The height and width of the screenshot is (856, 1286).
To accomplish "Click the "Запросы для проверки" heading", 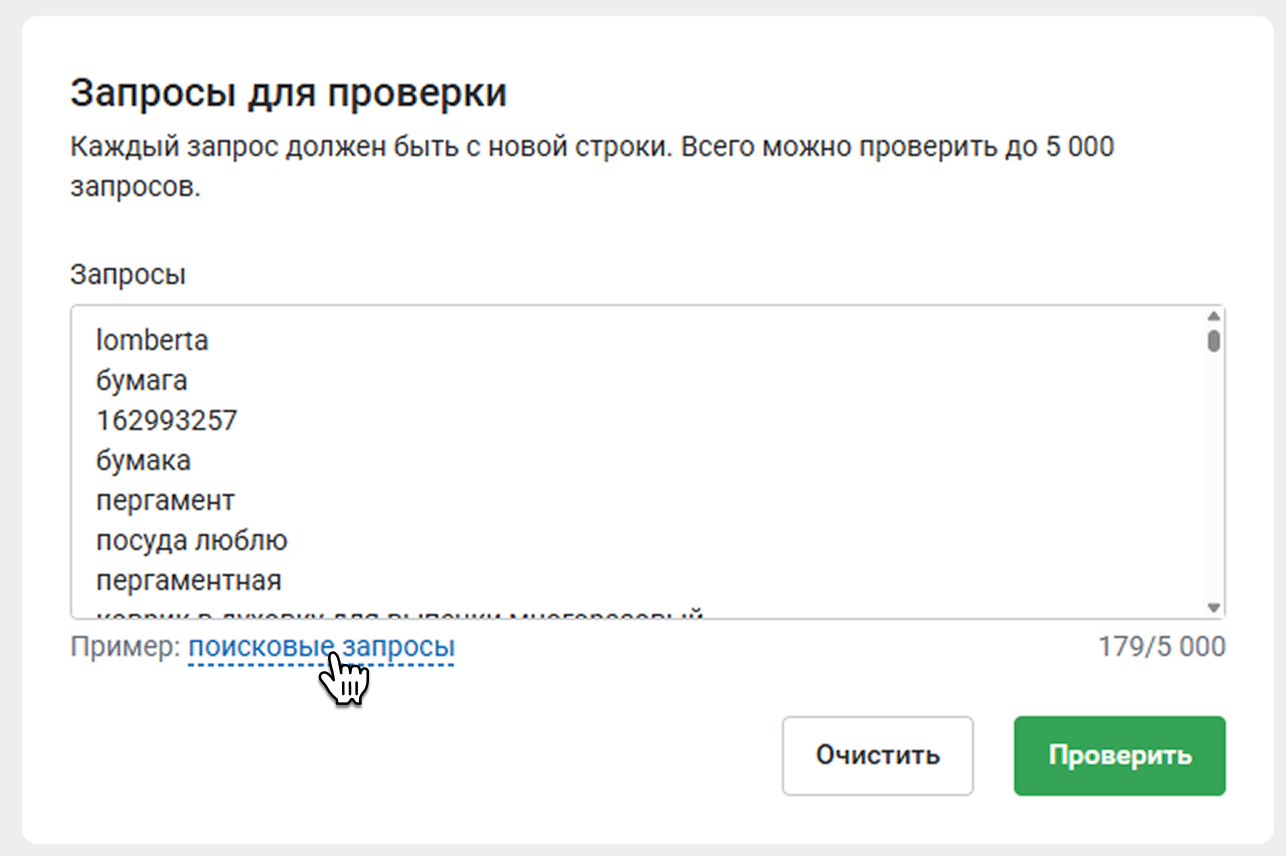I will click(x=288, y=94).
